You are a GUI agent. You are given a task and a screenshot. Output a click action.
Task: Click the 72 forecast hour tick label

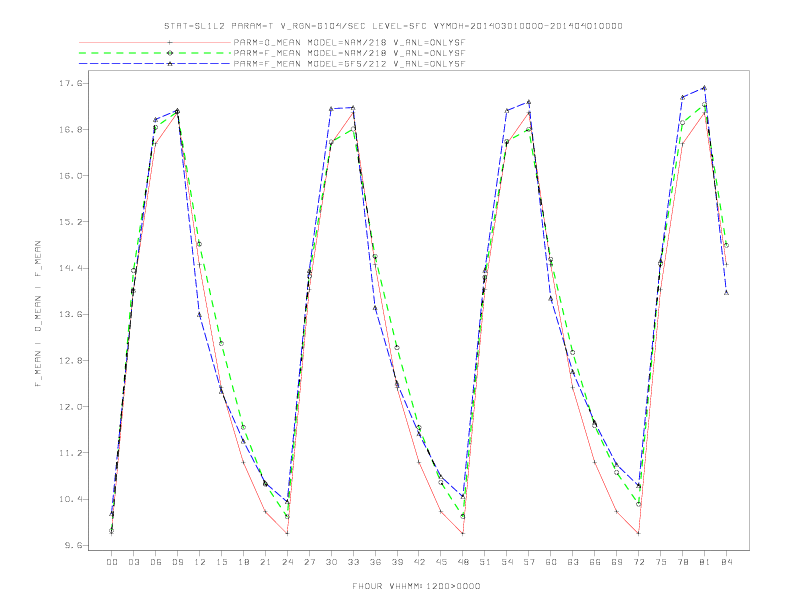point(638,562)
